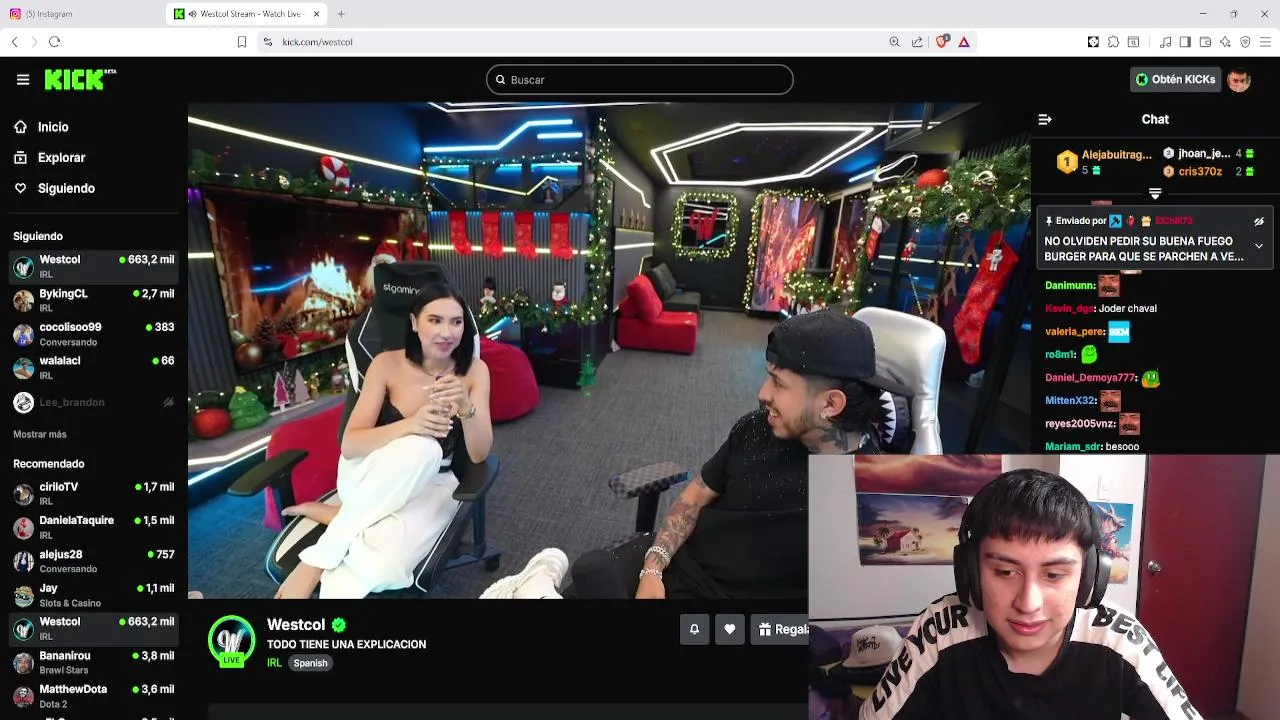Open Brave Shields lion icon
1280x720 pixels.
[941, 42]
